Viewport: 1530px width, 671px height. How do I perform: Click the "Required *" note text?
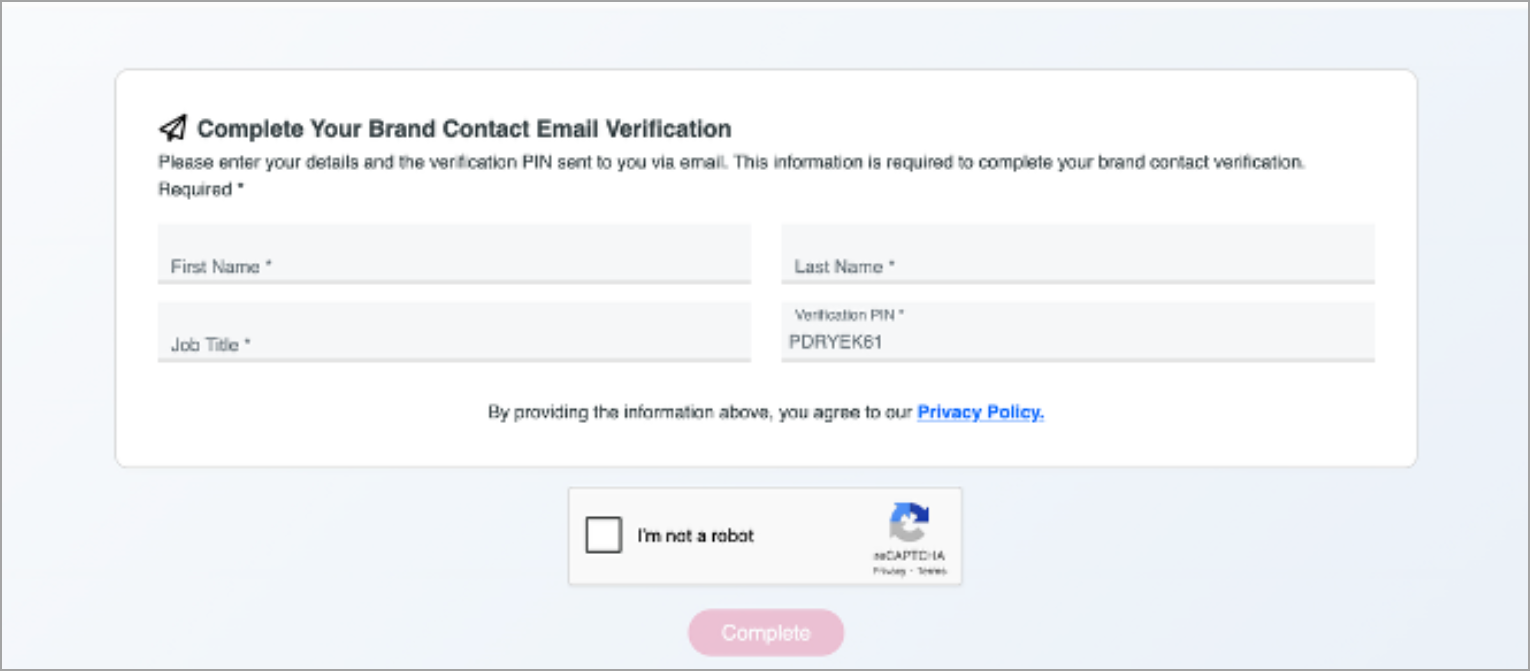(201, 189)
